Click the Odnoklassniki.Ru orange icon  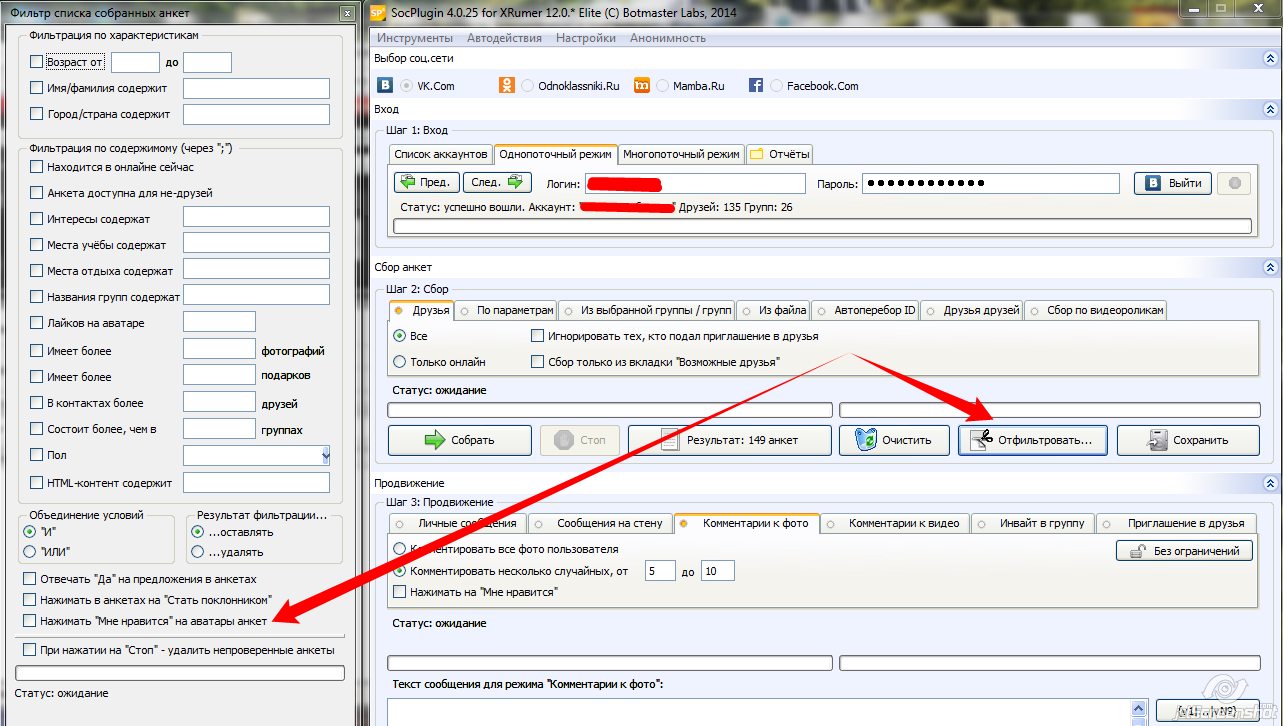click(507, 86)
